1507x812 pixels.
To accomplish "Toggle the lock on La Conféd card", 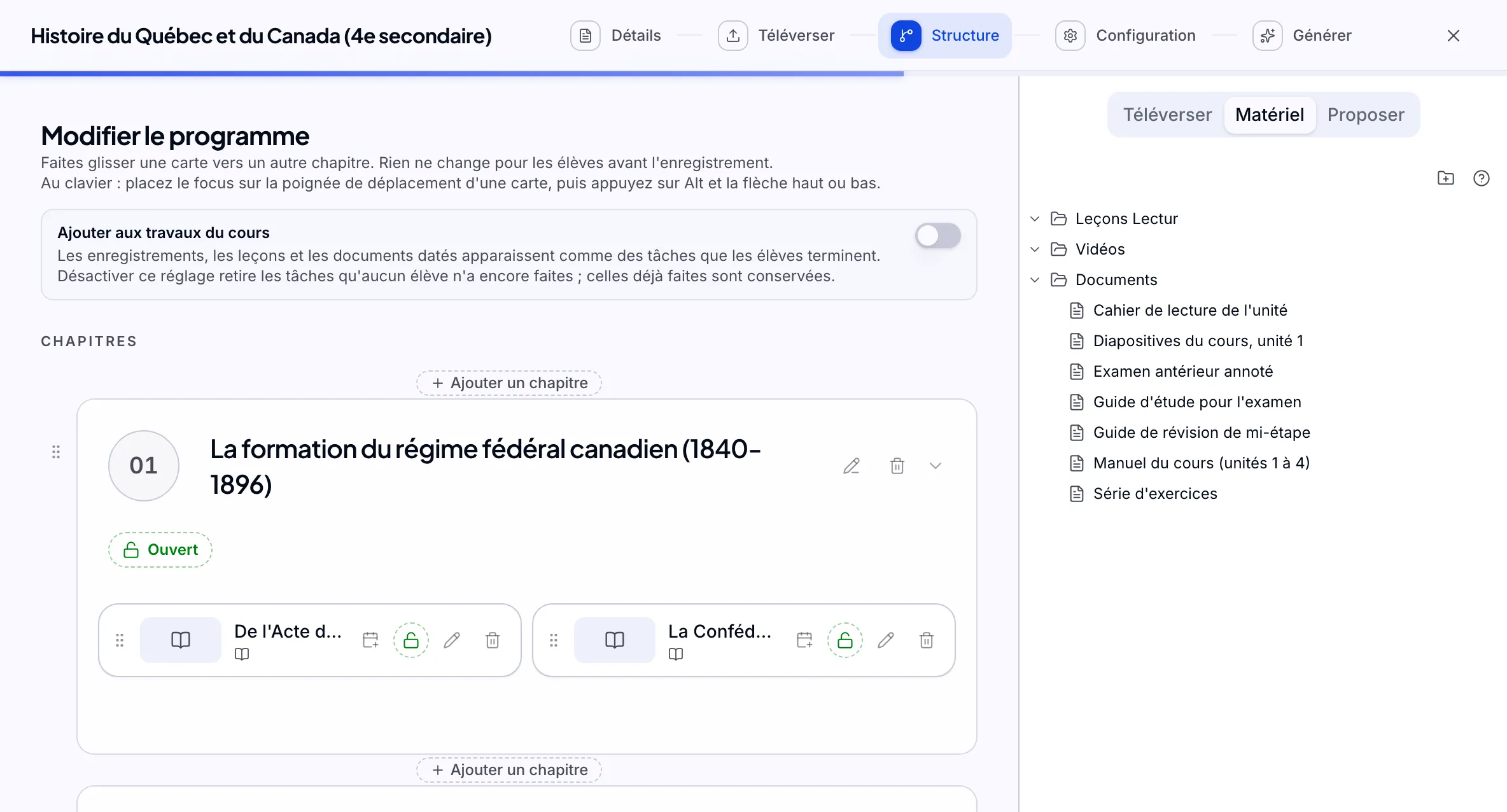I will pos(845,640).
